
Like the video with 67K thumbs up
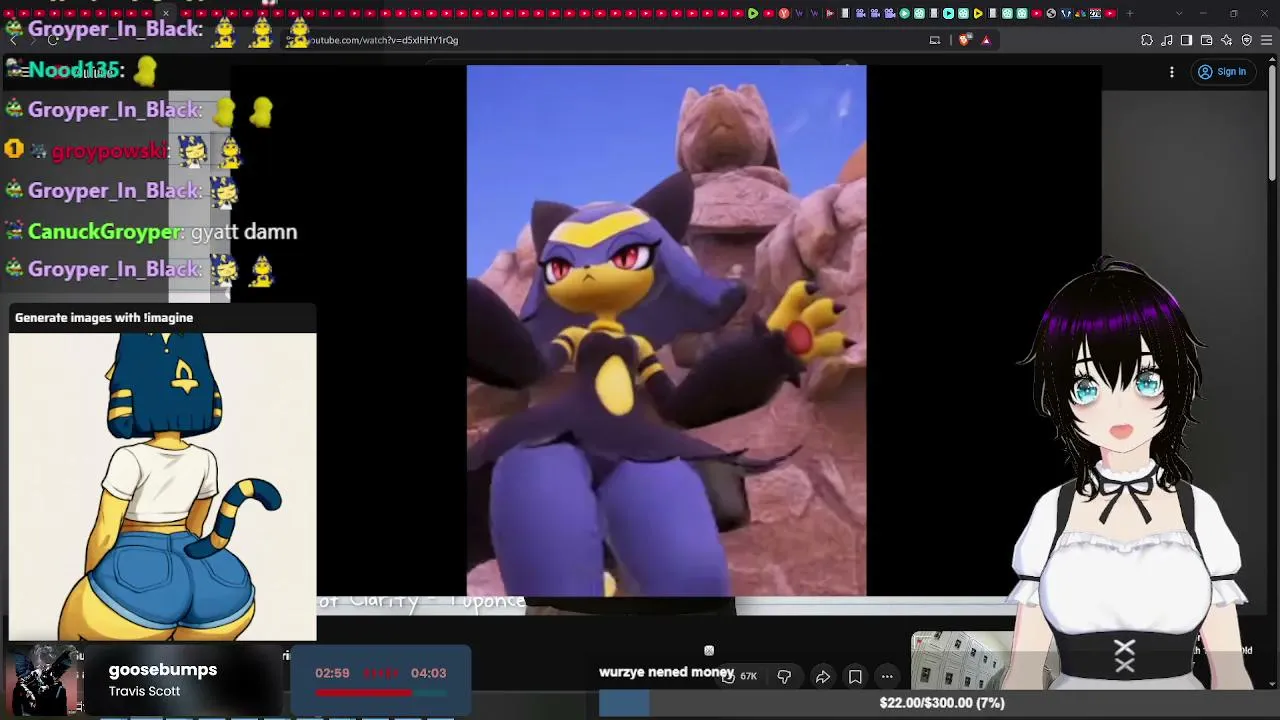[739, 677]
